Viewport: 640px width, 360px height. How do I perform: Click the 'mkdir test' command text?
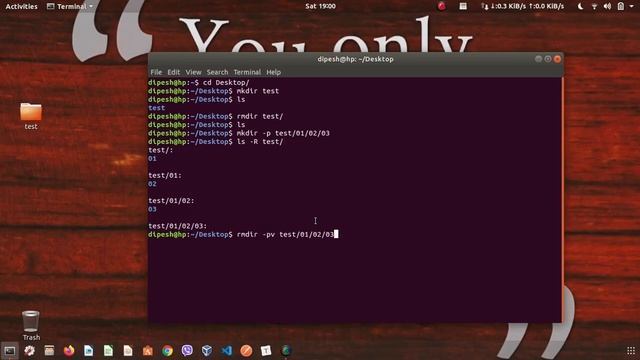point(258,91)
